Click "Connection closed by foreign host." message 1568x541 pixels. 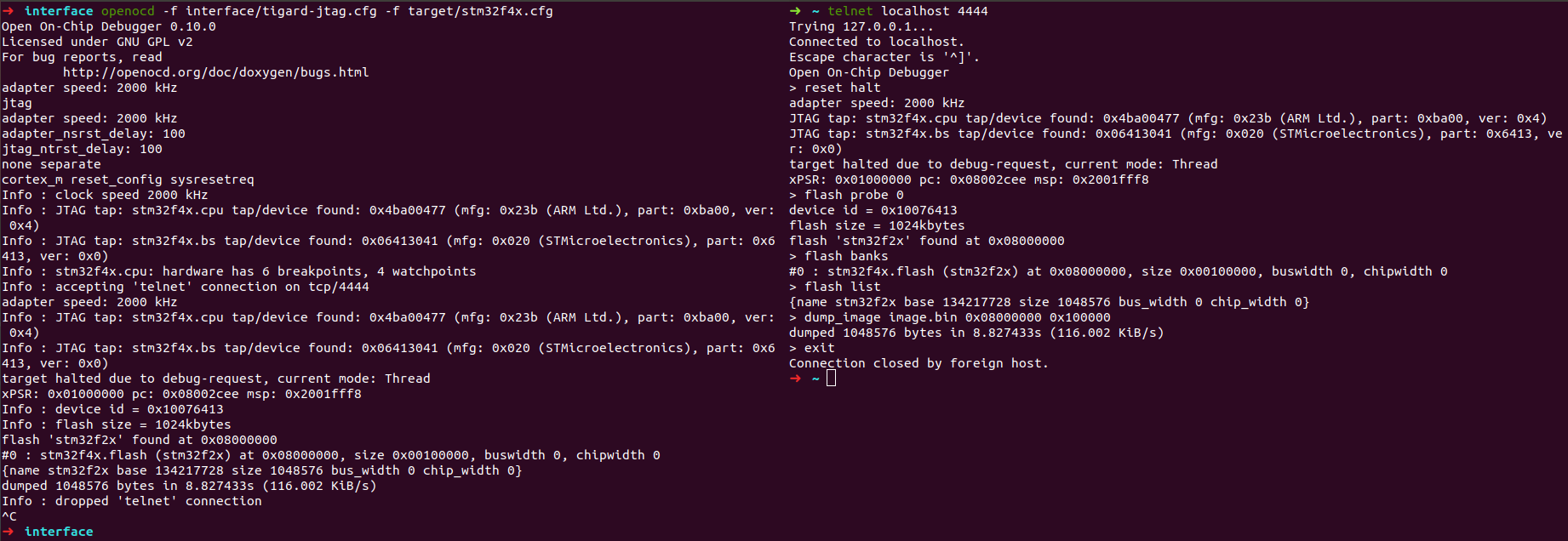point(918,363)
